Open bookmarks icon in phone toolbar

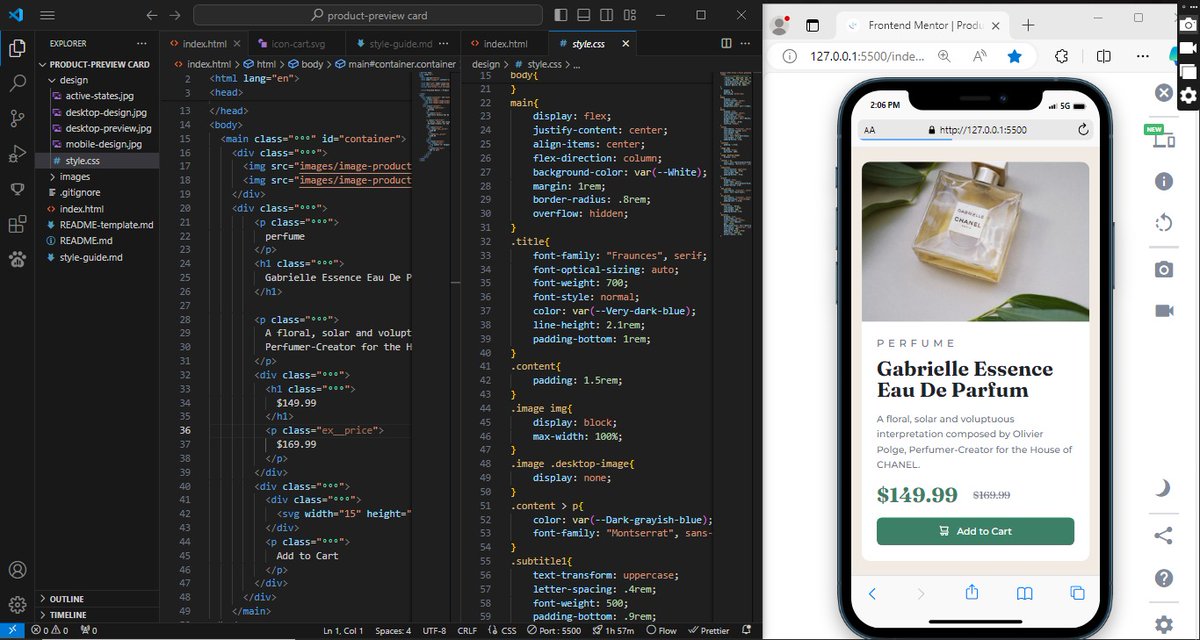(1024, 594)
